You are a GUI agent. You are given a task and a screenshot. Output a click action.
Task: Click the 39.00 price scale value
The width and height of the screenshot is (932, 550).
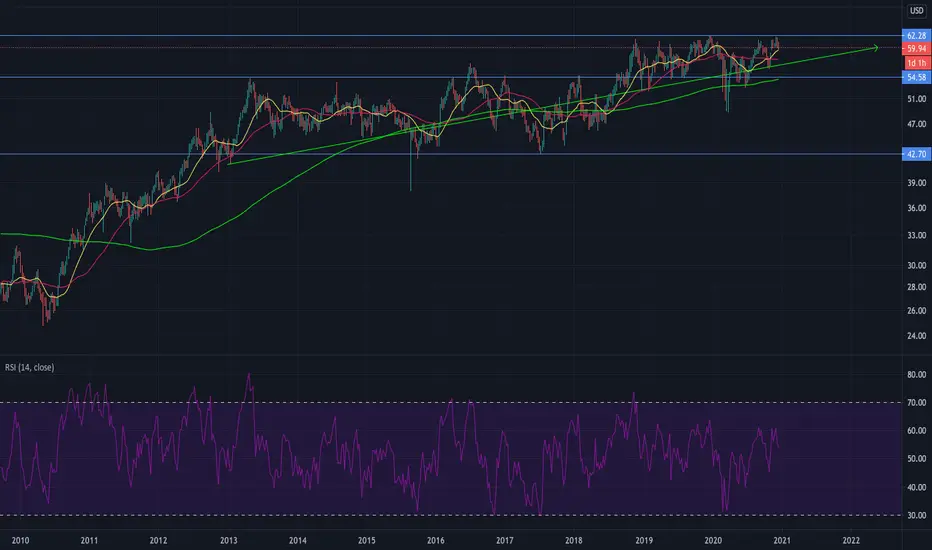917,183
